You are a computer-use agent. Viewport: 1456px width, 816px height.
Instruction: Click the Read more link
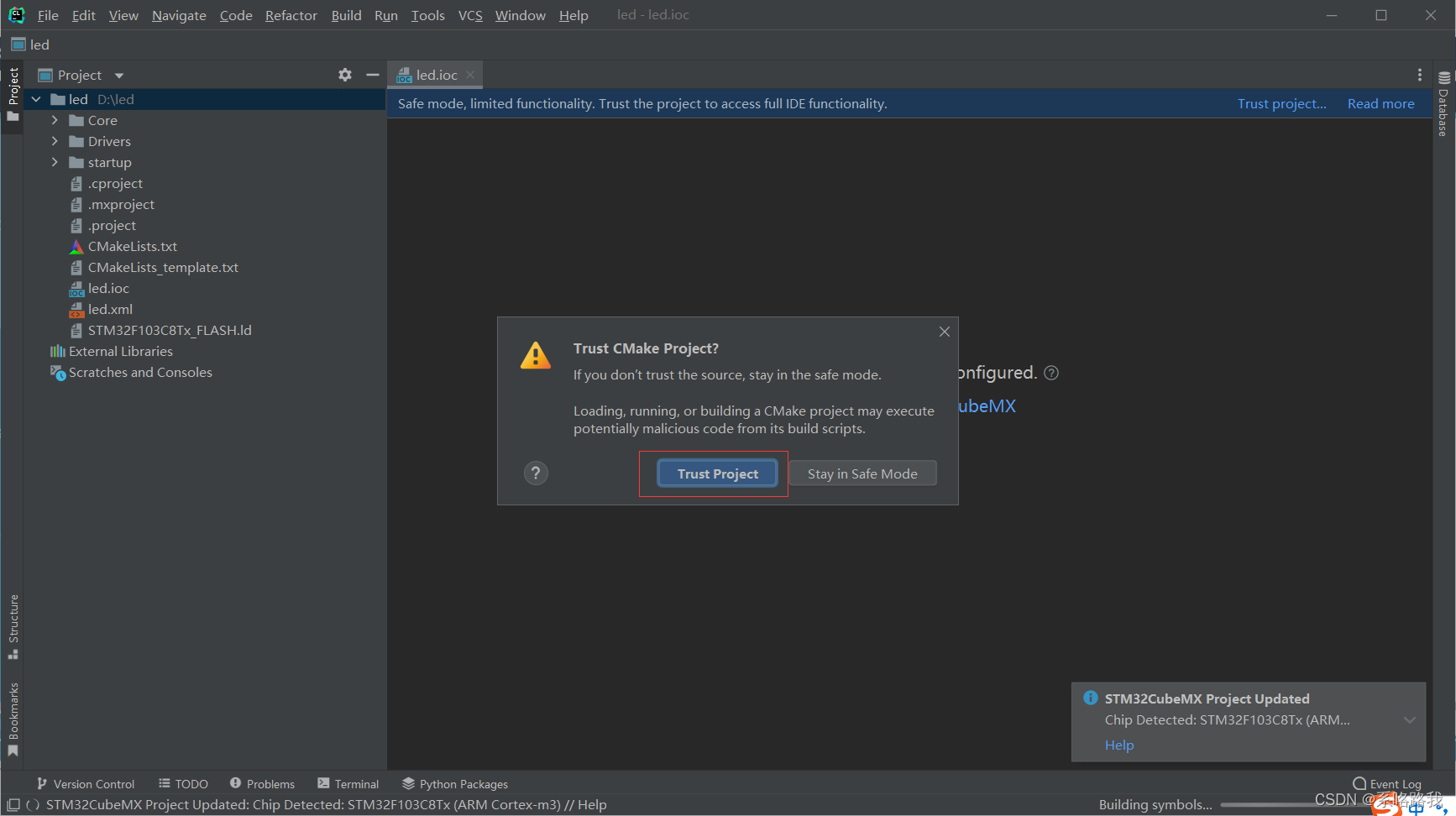pos(1380,104)
